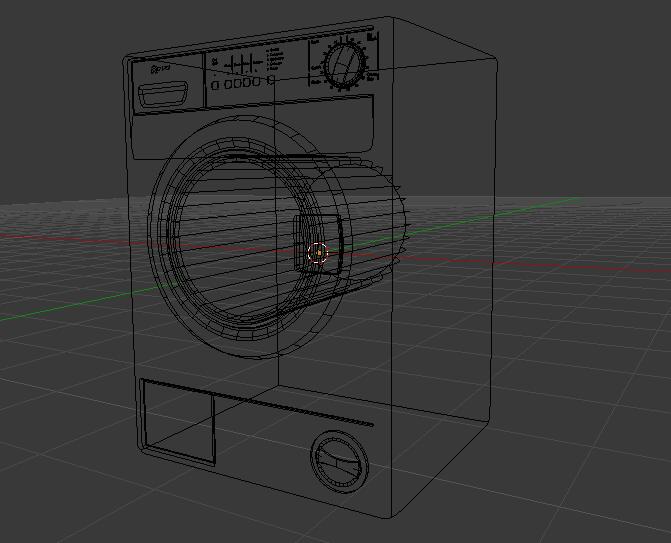Select the round drain filter cap near the base
The width and height of the screenshot is (671, 543).
(339, 462)
